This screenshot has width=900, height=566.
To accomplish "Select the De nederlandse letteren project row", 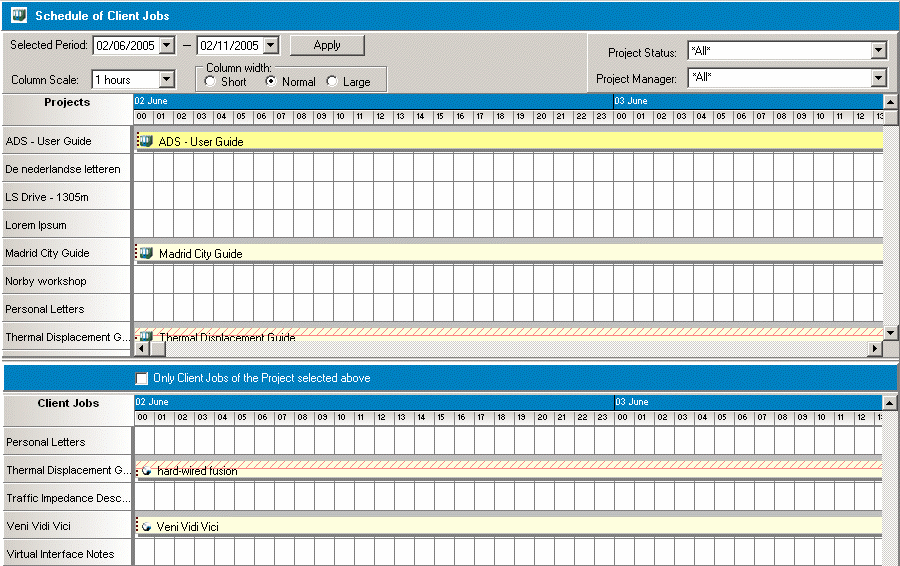I will (67, 169).
